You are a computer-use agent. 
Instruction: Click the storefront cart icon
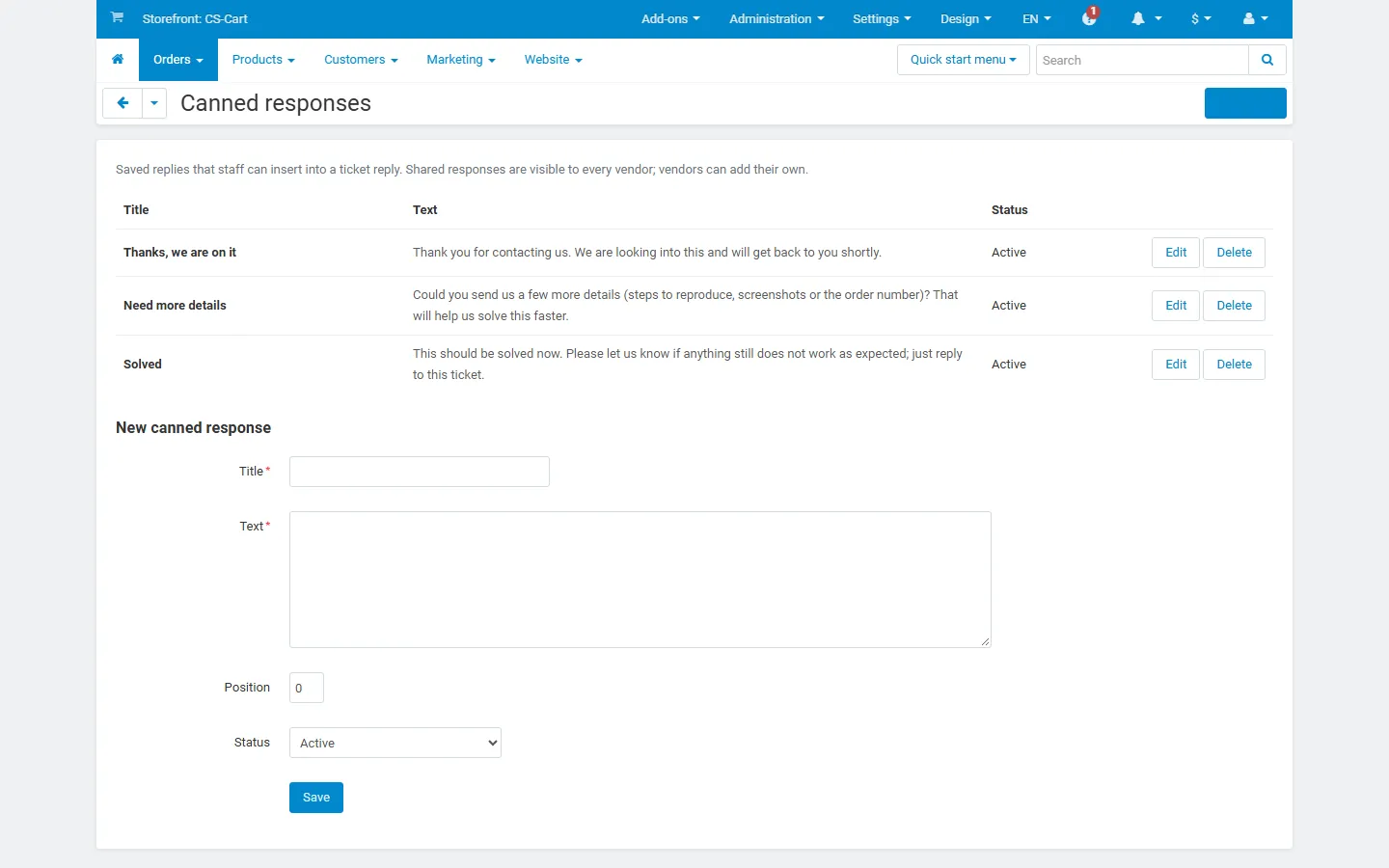[117, 17]
